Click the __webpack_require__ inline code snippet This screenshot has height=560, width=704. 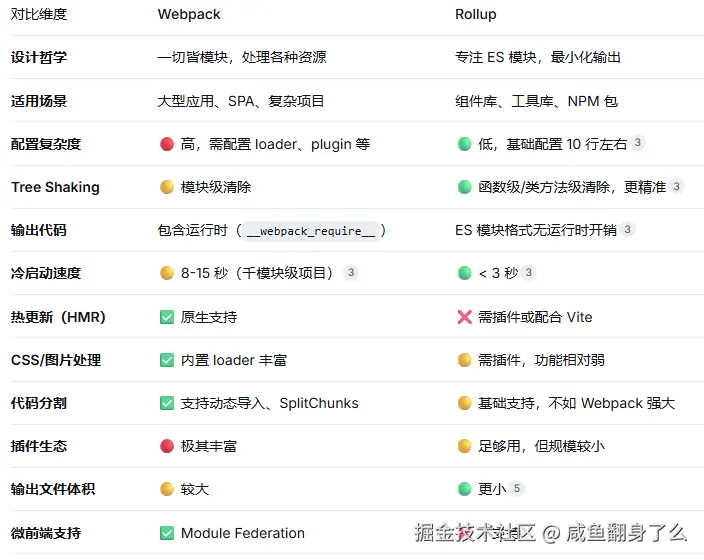tap(311, 231)
